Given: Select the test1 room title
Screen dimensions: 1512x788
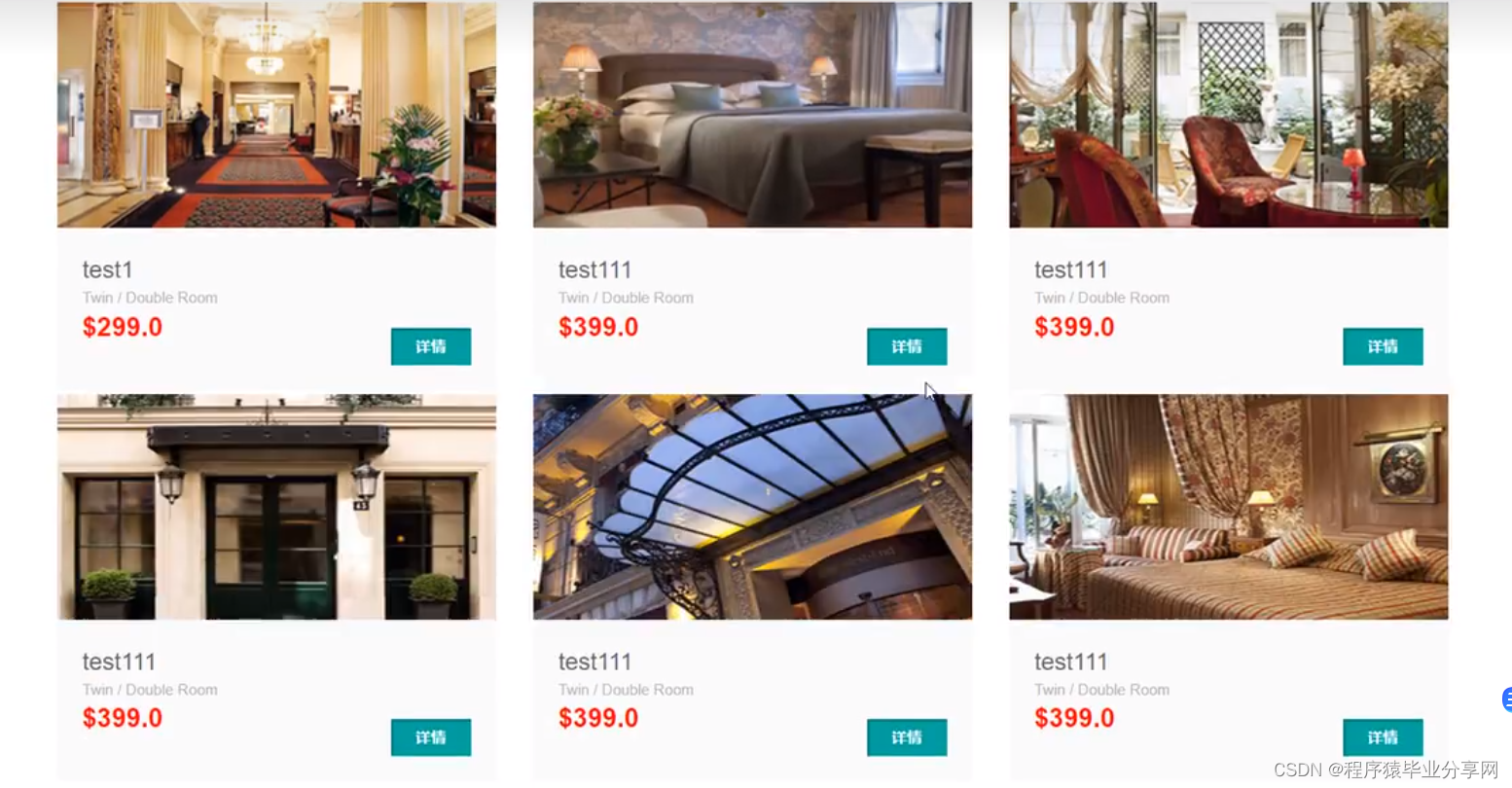Looking at the screenshot, I should point(107,269).
